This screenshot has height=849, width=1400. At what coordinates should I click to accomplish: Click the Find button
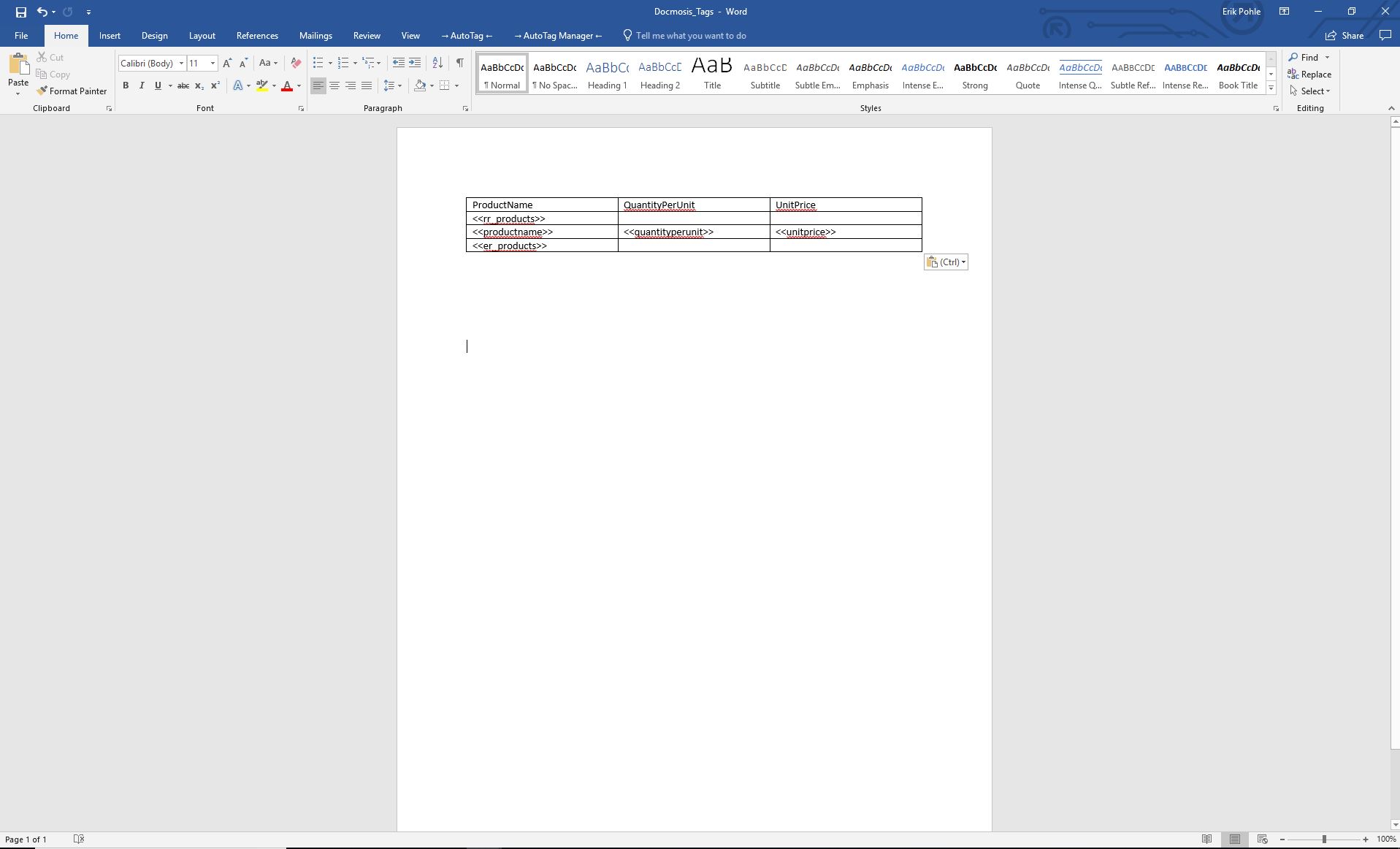coord(1304,58)
